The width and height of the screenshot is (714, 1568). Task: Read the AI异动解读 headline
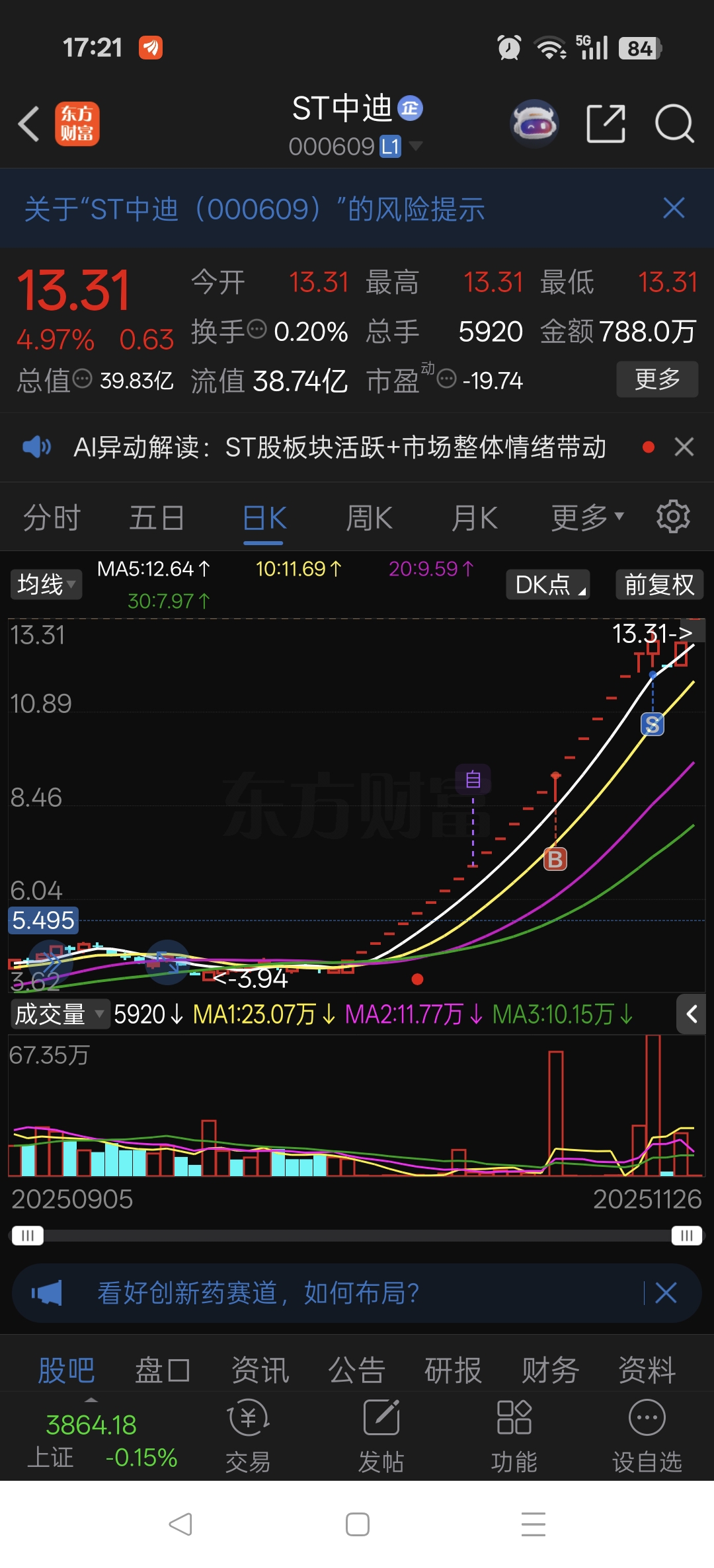(x=340, y=447)
